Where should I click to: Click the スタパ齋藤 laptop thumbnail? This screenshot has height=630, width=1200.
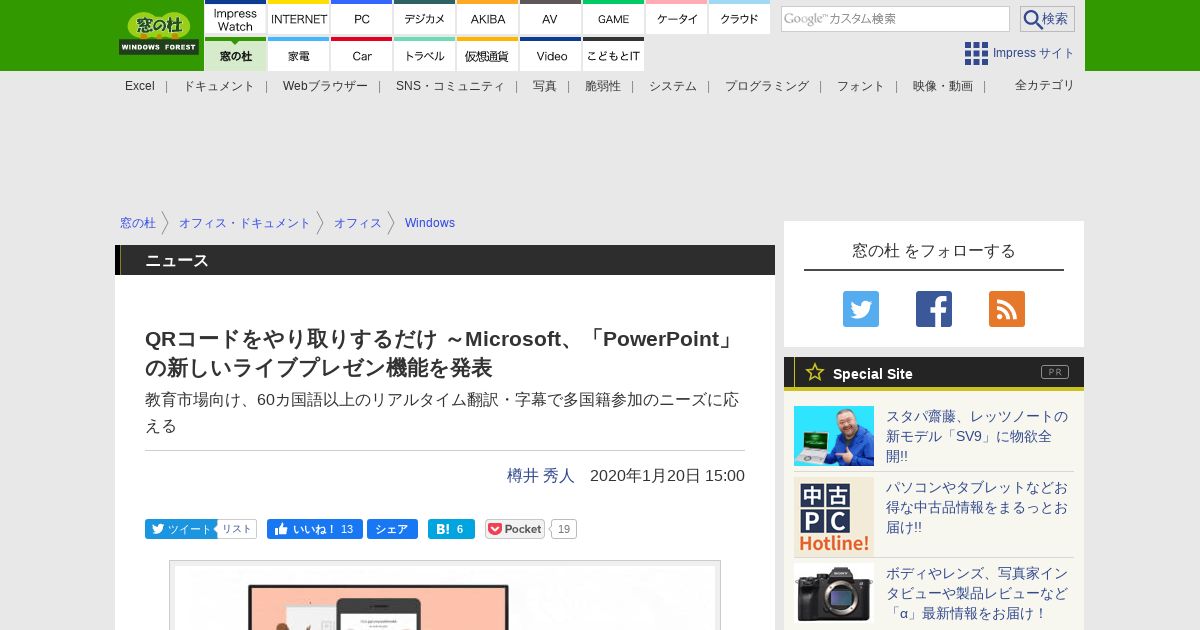tap(834, 436)
